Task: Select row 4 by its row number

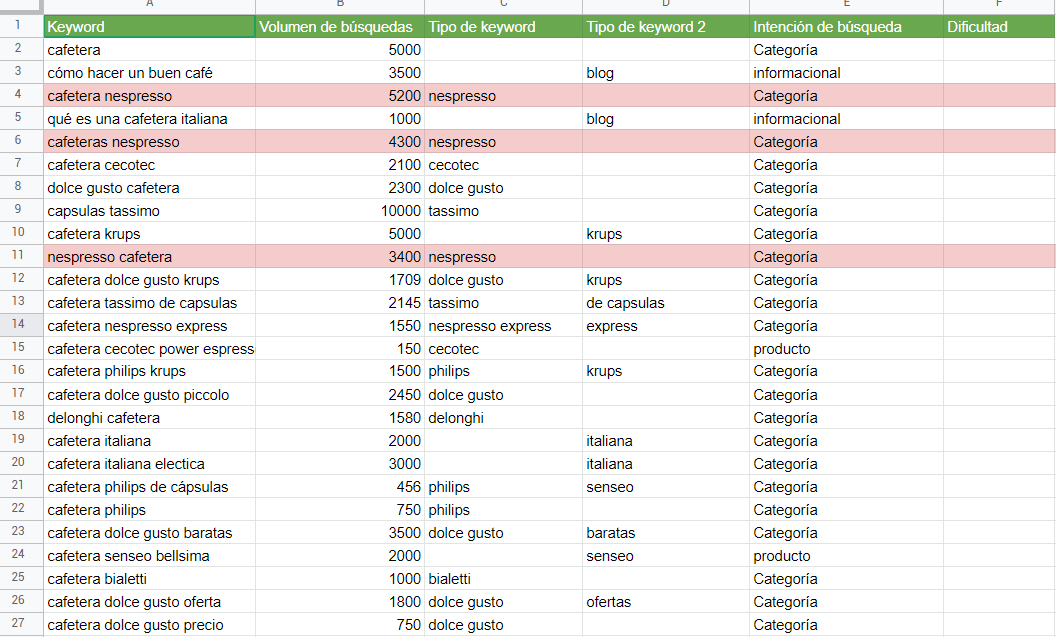Action: 18,95
